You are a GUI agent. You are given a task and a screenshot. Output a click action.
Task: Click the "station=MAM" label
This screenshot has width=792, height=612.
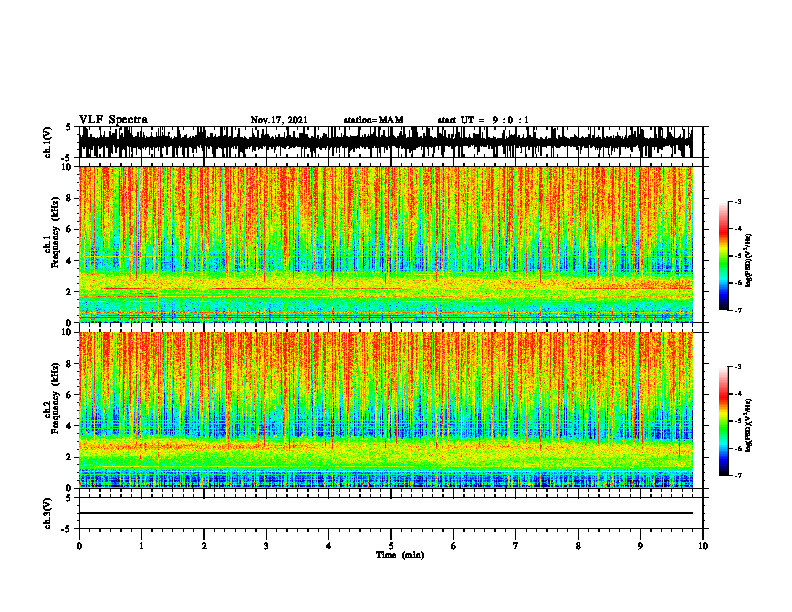[373, 120]
